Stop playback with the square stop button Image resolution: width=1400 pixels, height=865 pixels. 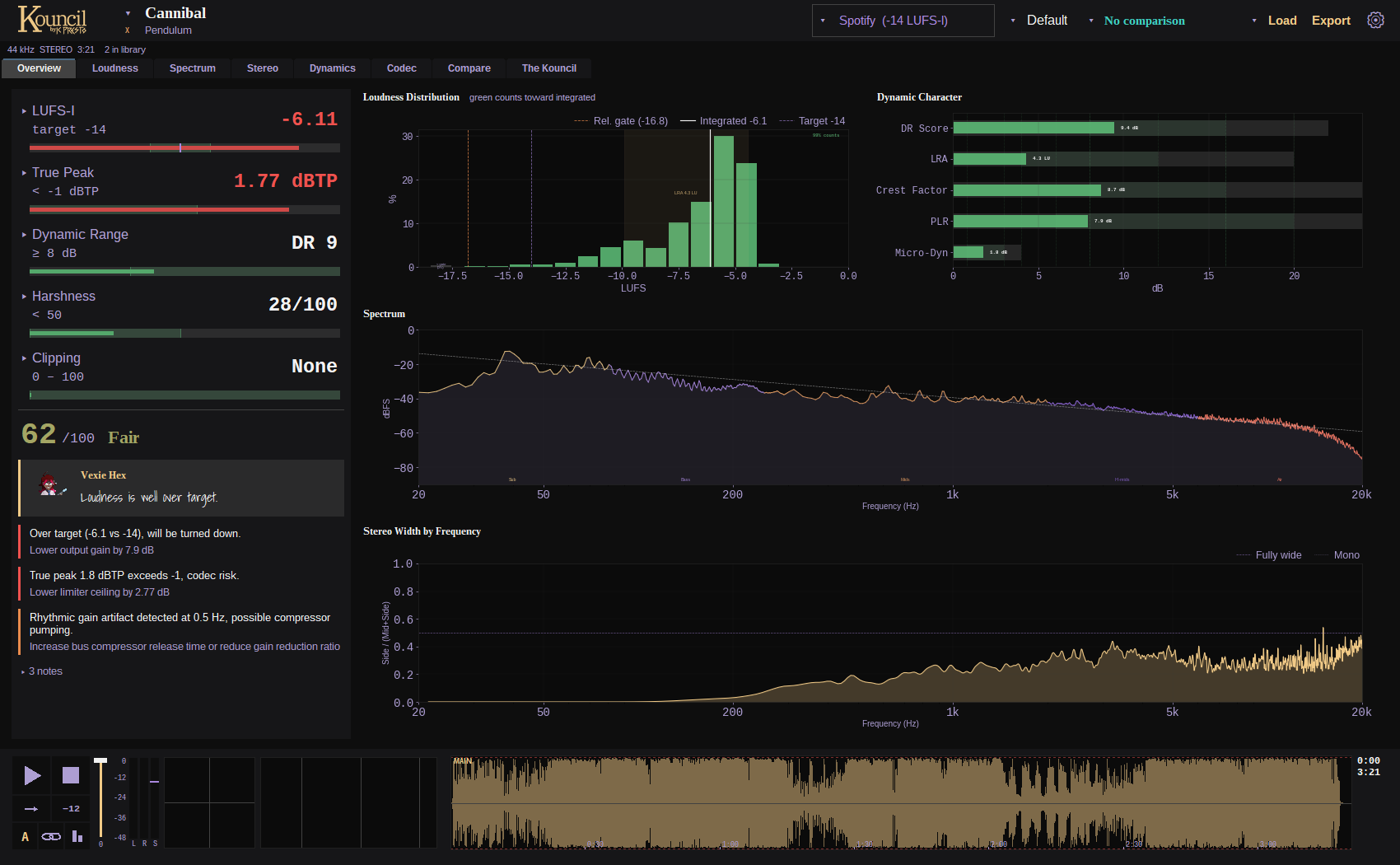point(71,775)
